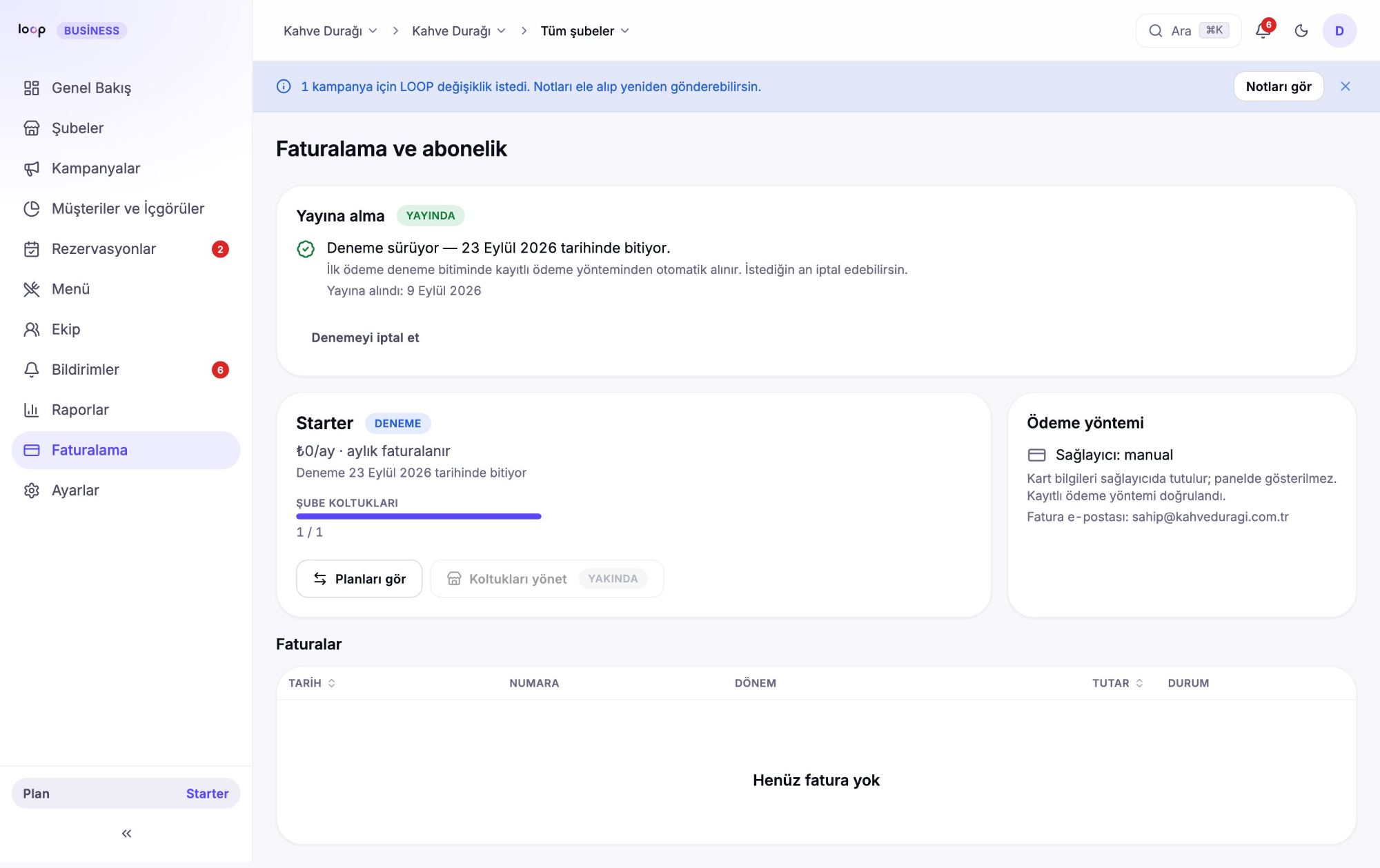Click the Faturalar section heading
This screenshot has height=868, width=1380.
point(308,644)
